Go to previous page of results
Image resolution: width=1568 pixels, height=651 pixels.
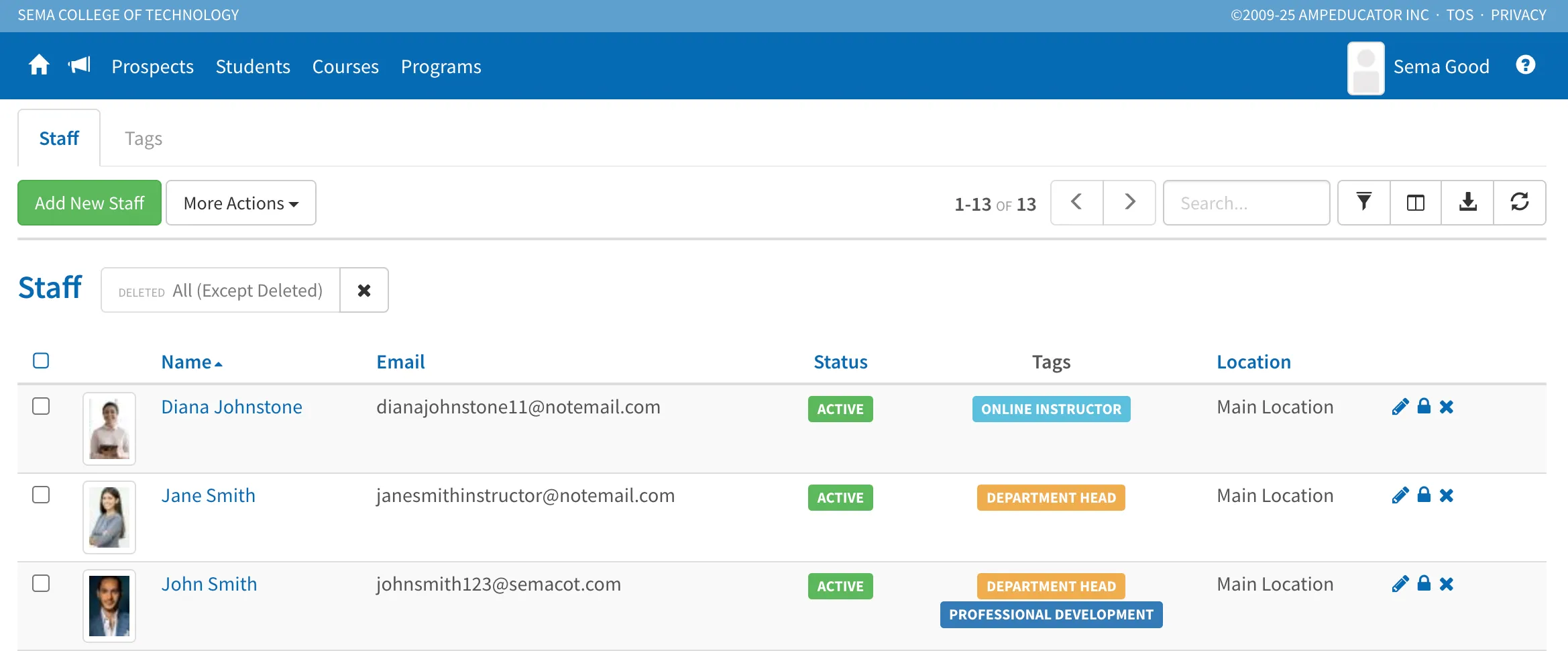point(1077,202)
